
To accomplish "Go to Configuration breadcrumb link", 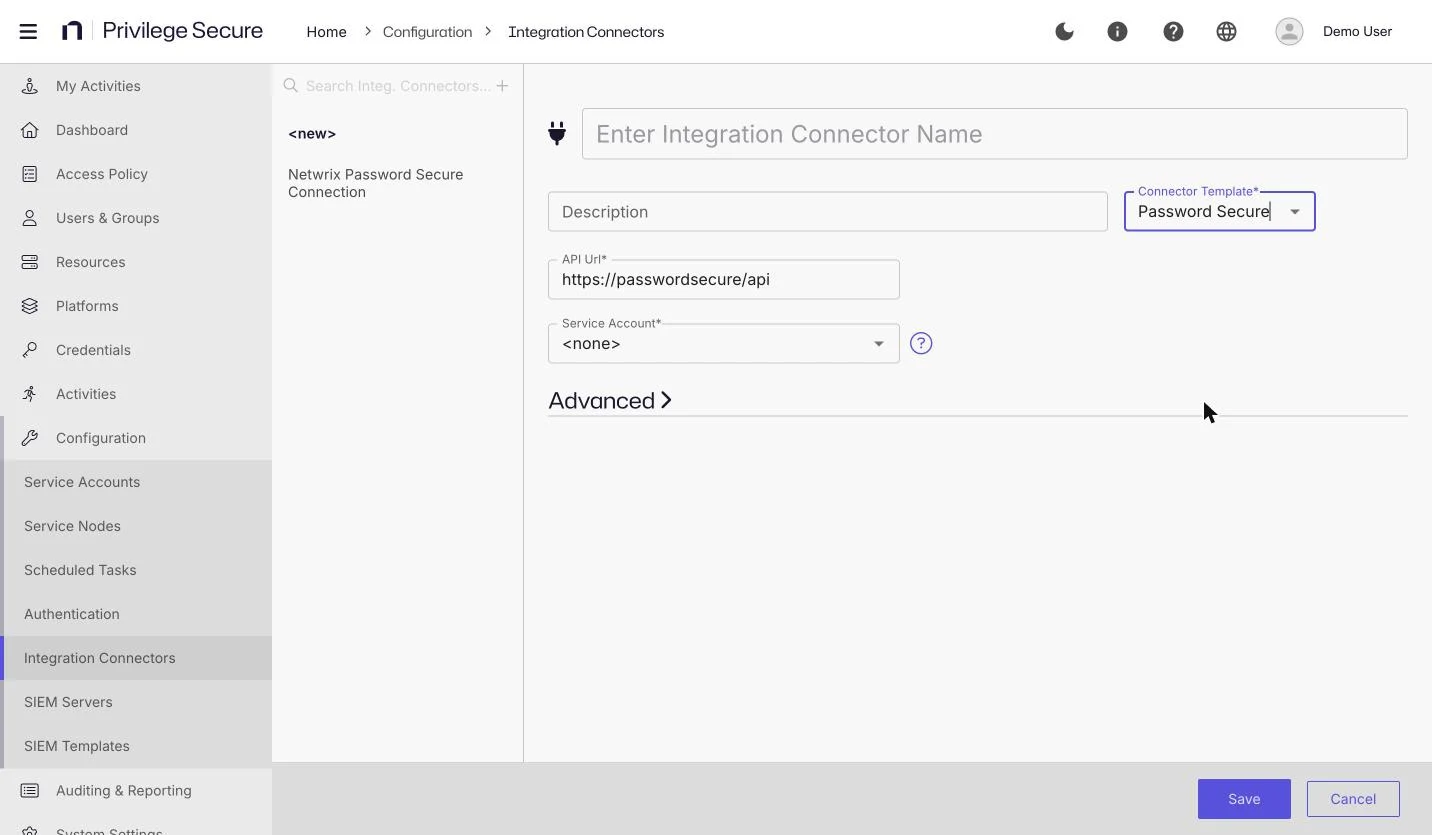I will 427,32.
